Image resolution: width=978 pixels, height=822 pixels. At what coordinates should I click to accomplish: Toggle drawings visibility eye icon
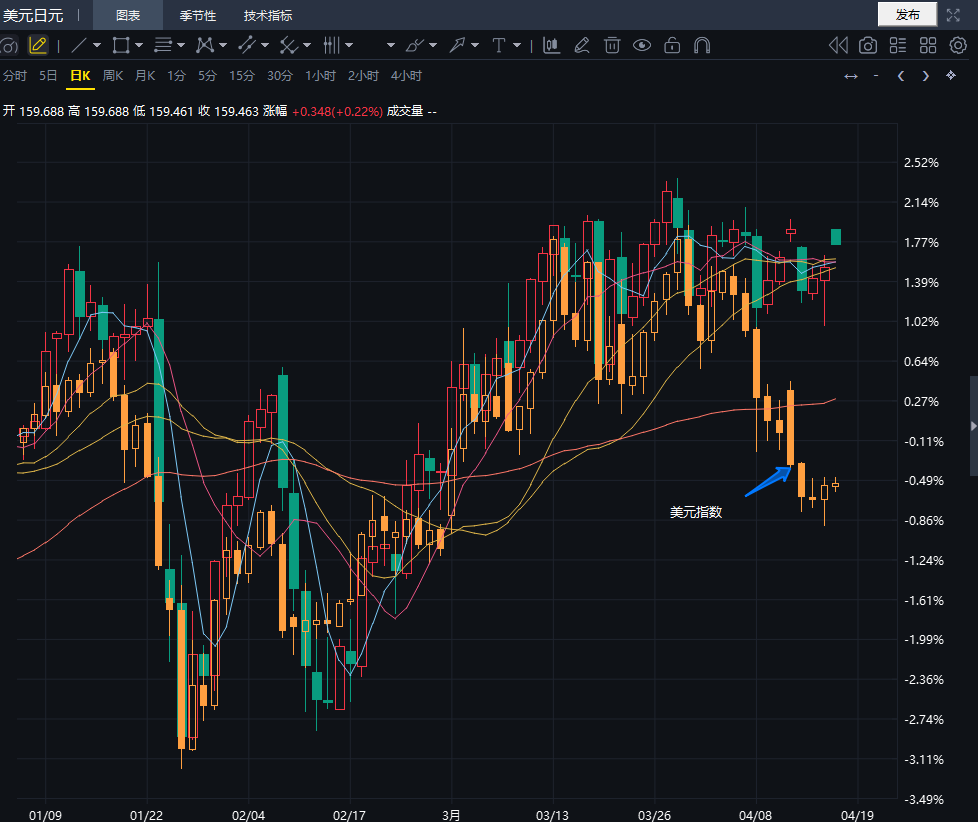(x=642, y=45)
